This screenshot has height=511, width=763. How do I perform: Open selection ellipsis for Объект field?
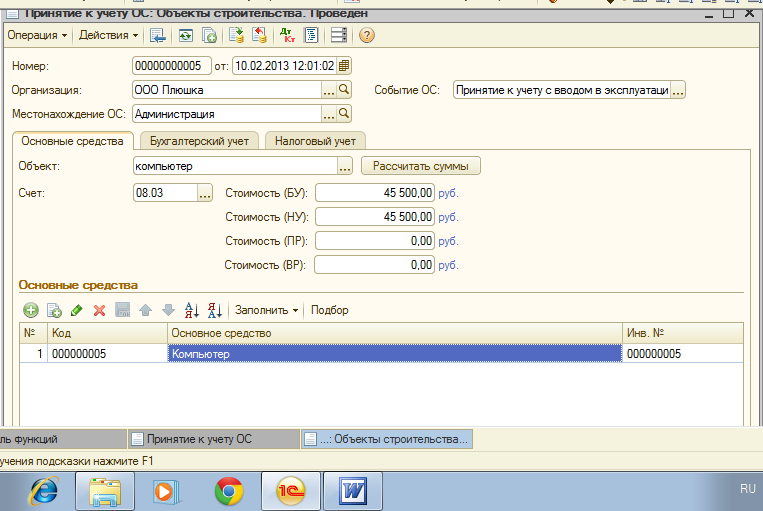pyautogui.click(x=345, y=166)
